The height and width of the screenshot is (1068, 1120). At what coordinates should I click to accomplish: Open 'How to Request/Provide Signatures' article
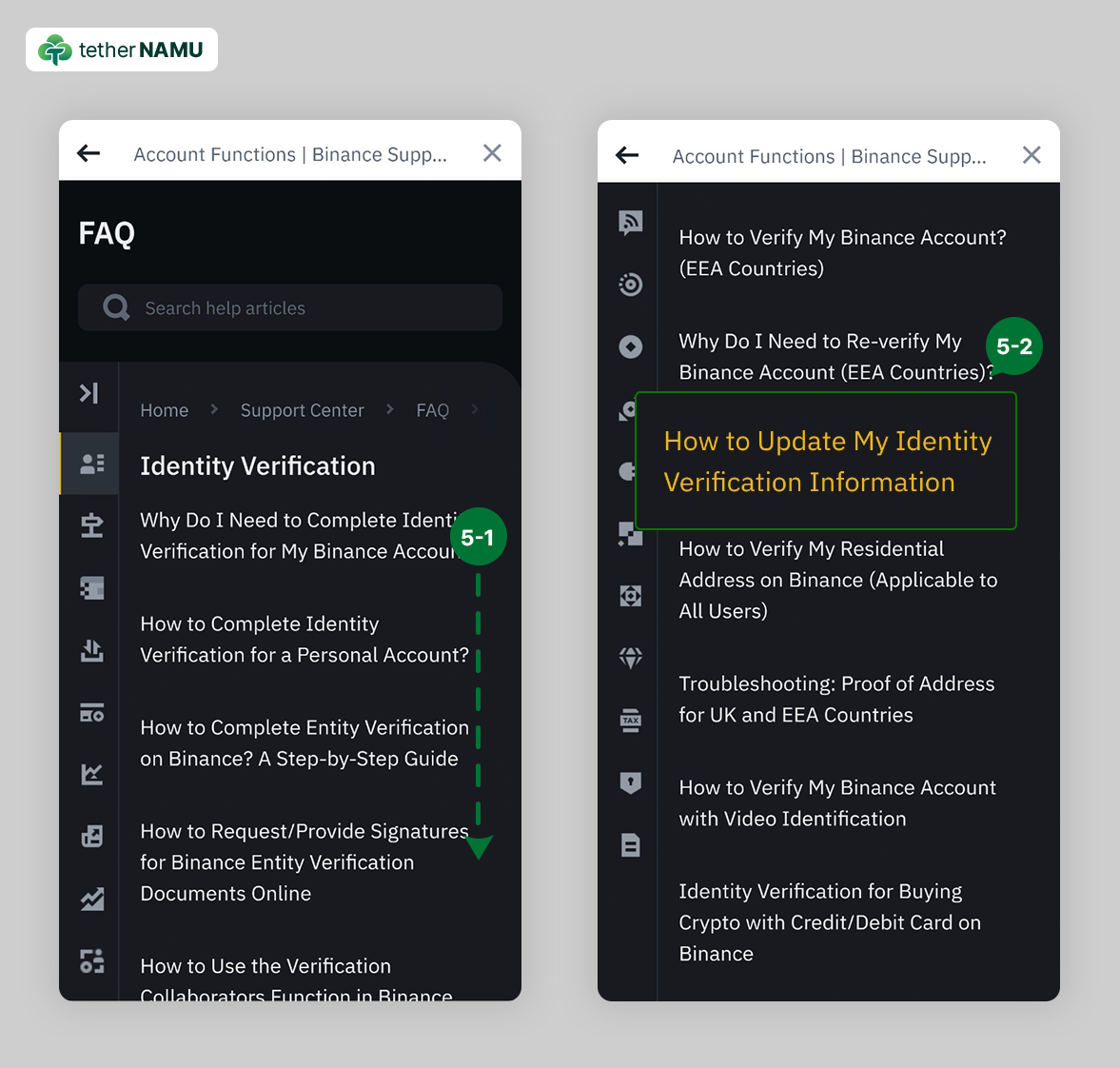pyautogui.click(x=305, y=862)
